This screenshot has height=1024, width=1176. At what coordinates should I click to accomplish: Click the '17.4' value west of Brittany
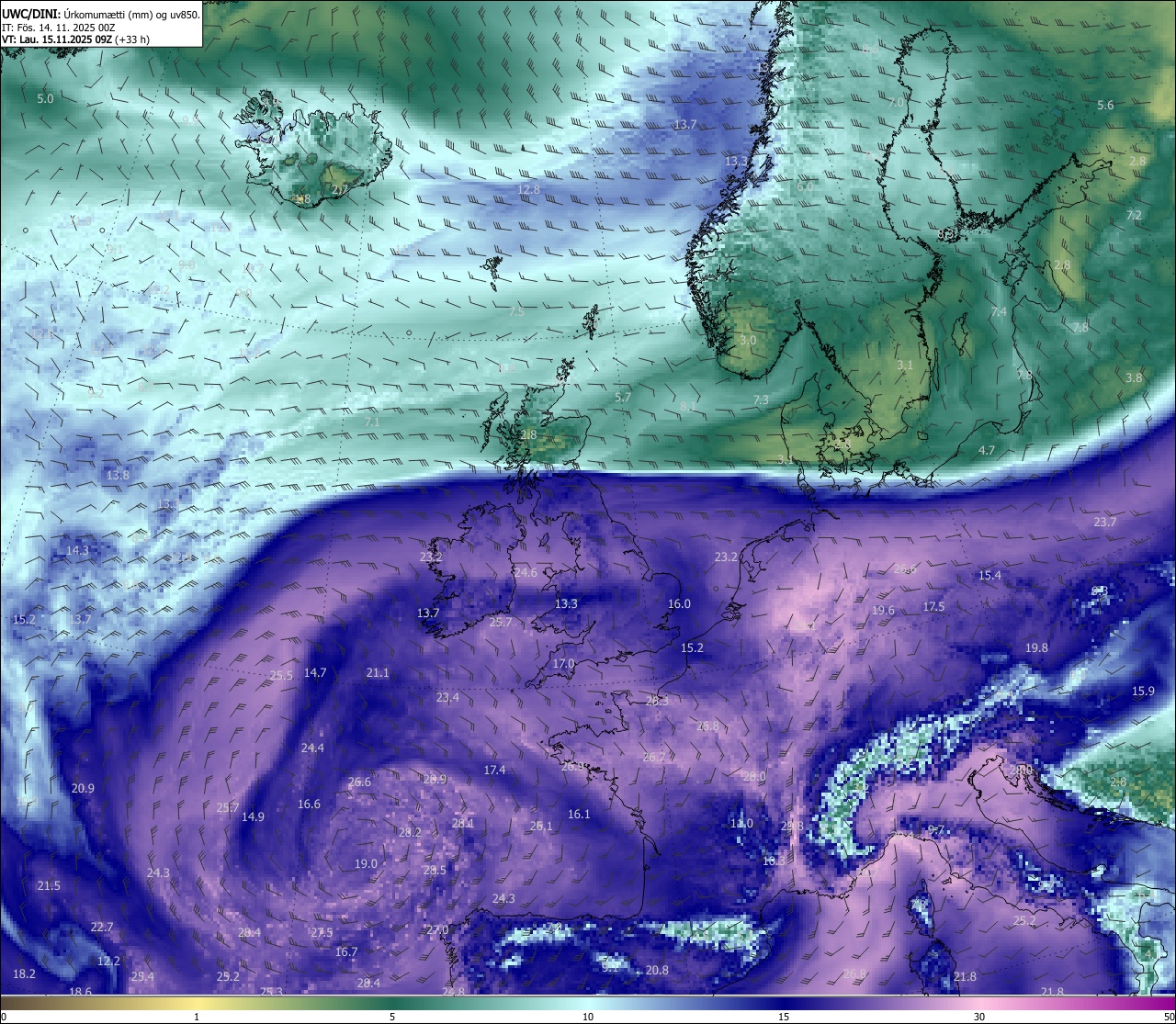(x=494, y=770)
